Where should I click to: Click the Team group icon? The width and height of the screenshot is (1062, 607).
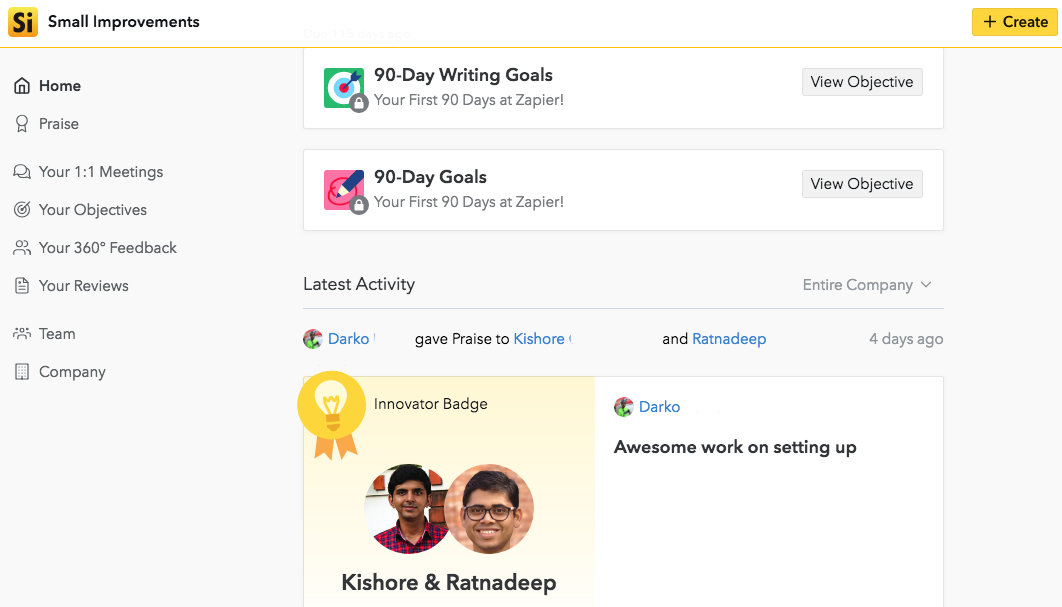click(22, 333)
